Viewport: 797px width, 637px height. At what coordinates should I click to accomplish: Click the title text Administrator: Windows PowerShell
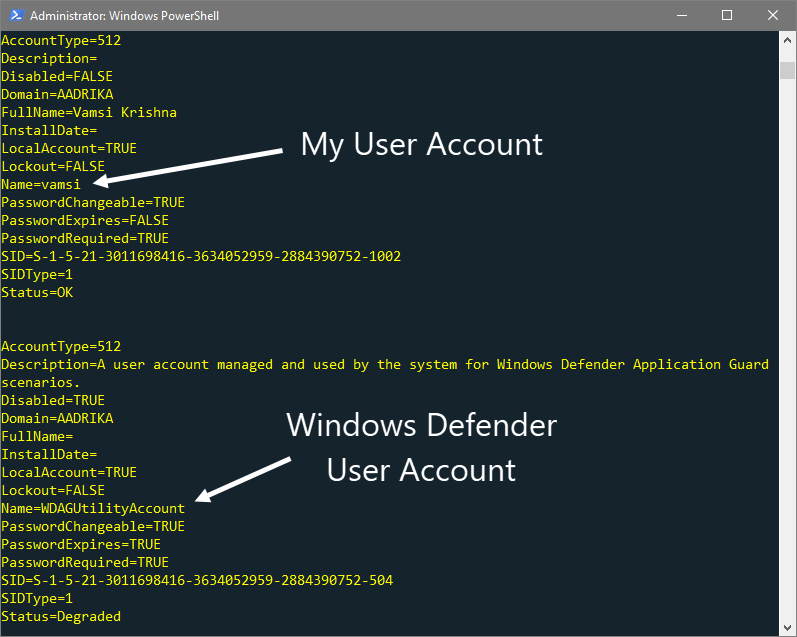(124, 16)
